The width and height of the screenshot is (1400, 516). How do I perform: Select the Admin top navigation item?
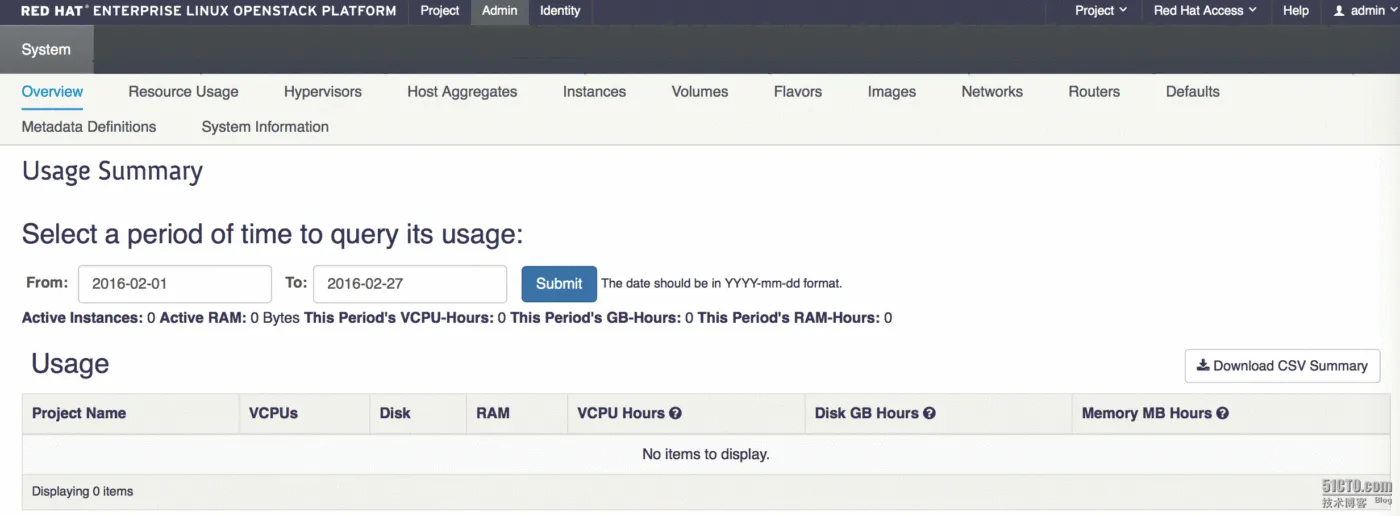500,10
